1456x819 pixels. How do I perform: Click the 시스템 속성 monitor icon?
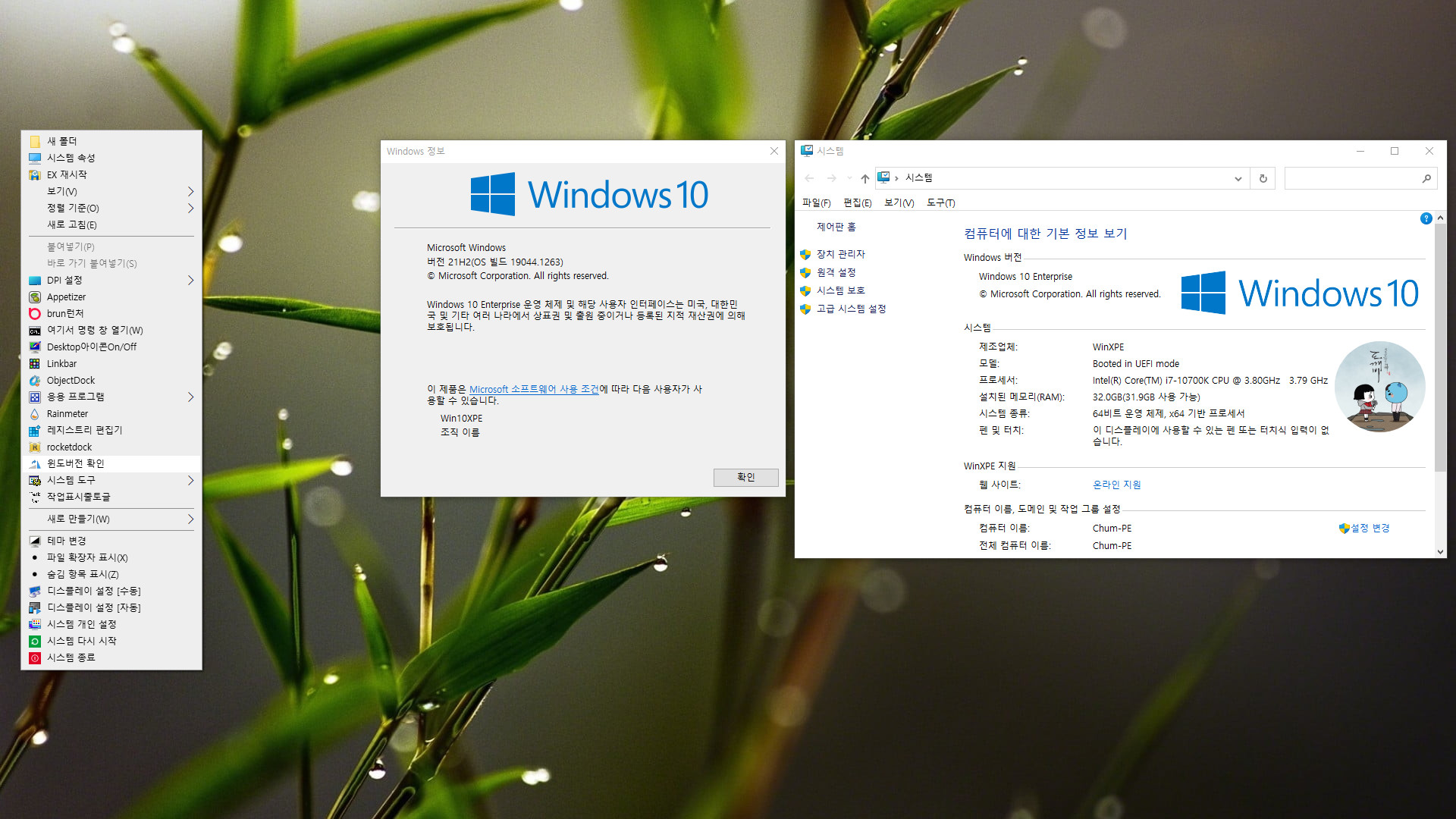[35, 158]
